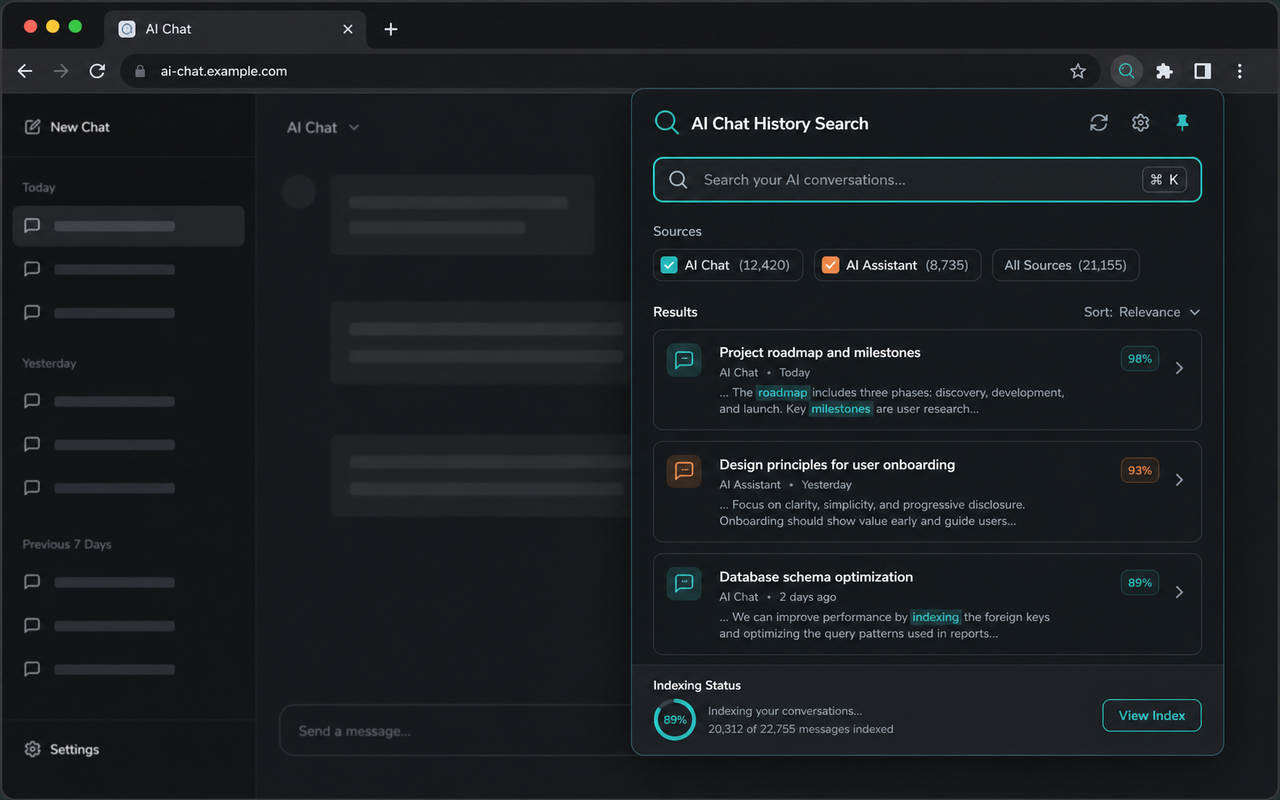Click the highlighted word indexing
The image size is (1280, 800).
pos(936,617)
